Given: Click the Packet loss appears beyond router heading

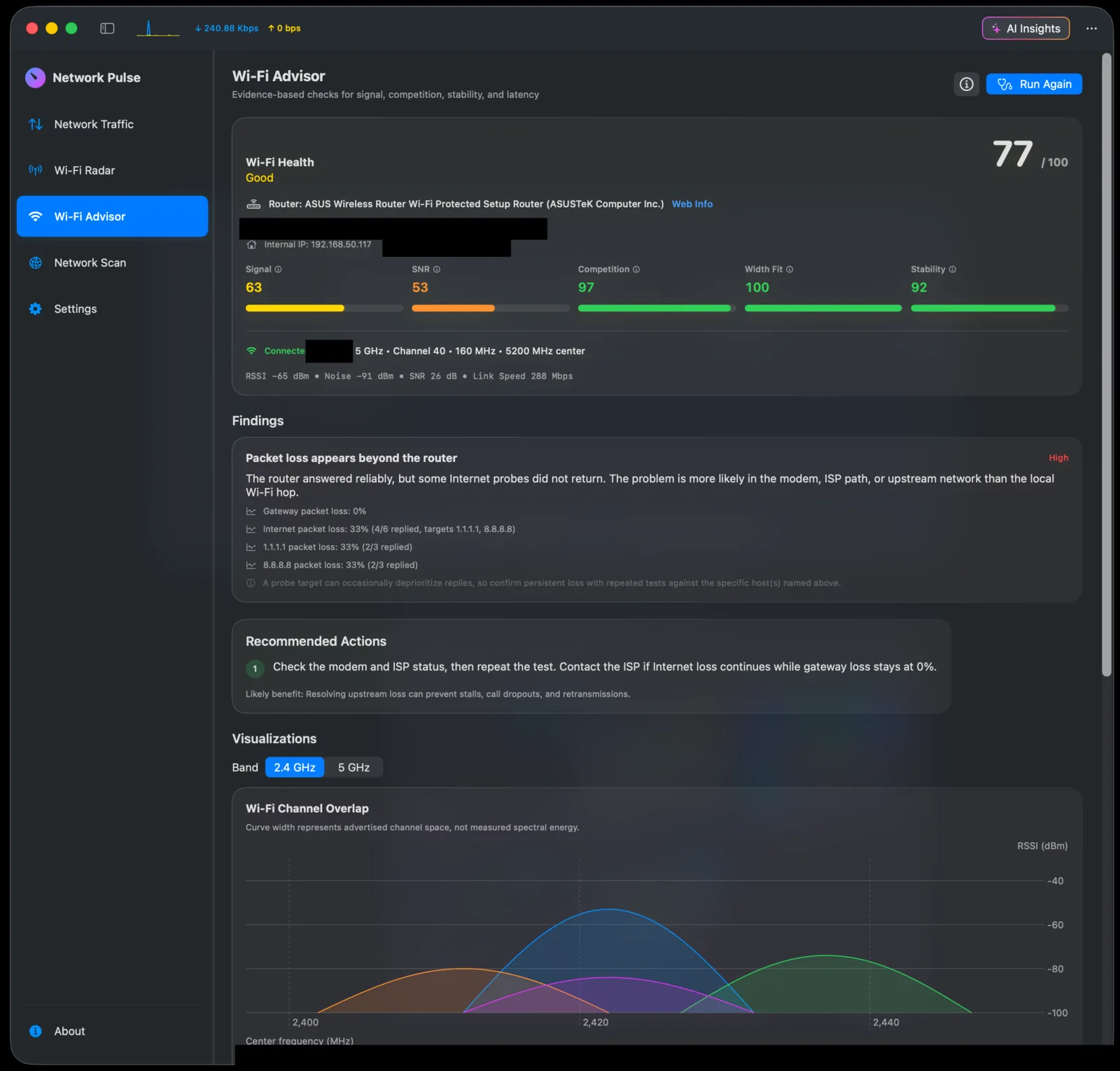Looking at the screenshot, I should [x=351, y=458].
